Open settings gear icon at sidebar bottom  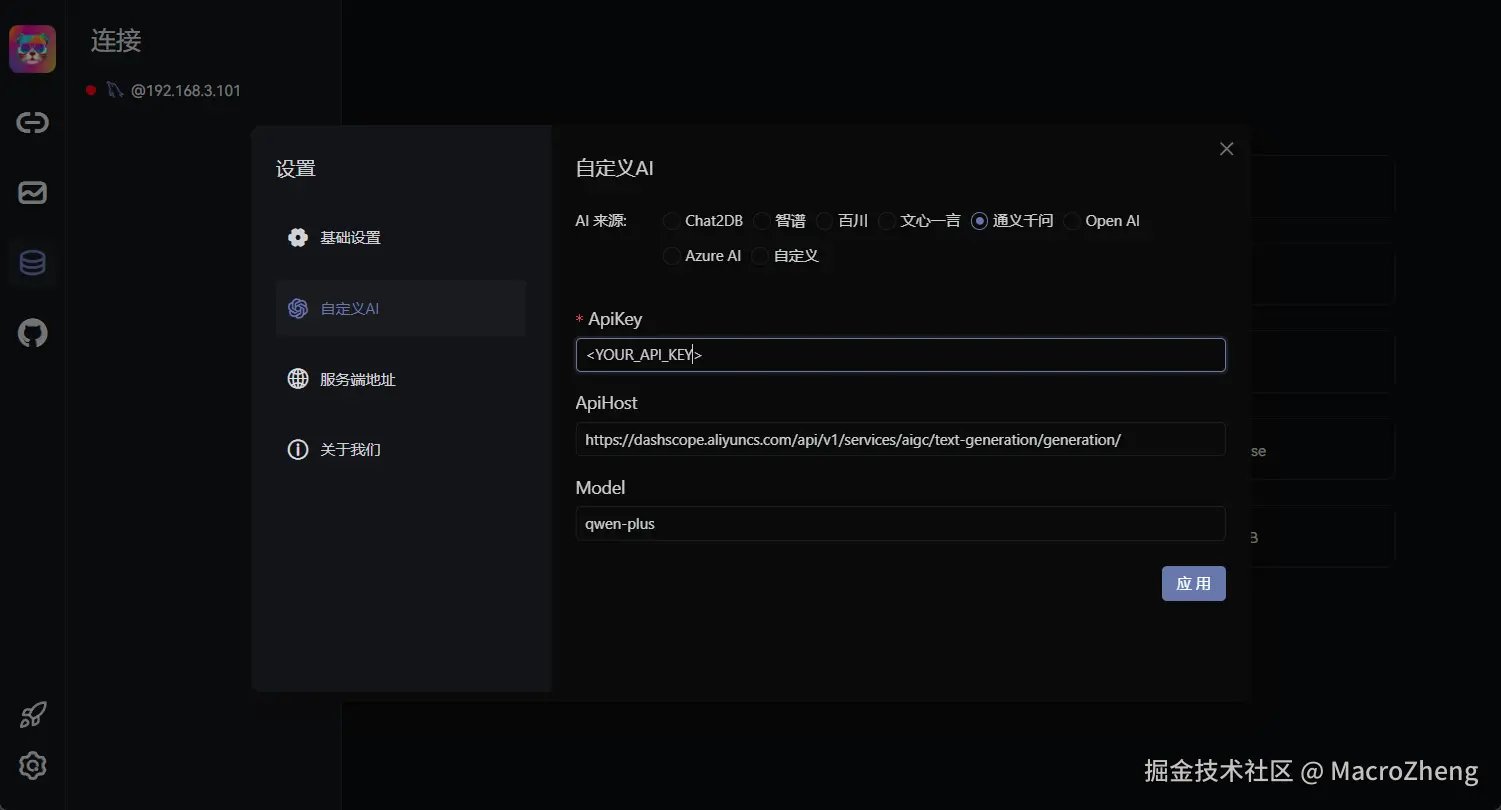(32, 766)
